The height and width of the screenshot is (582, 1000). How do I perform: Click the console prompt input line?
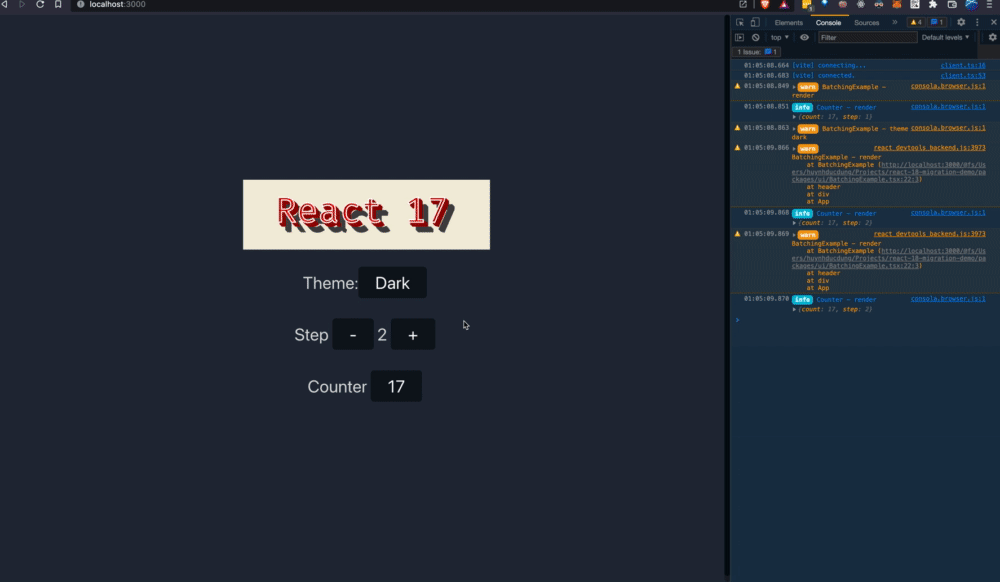[867, 320]
